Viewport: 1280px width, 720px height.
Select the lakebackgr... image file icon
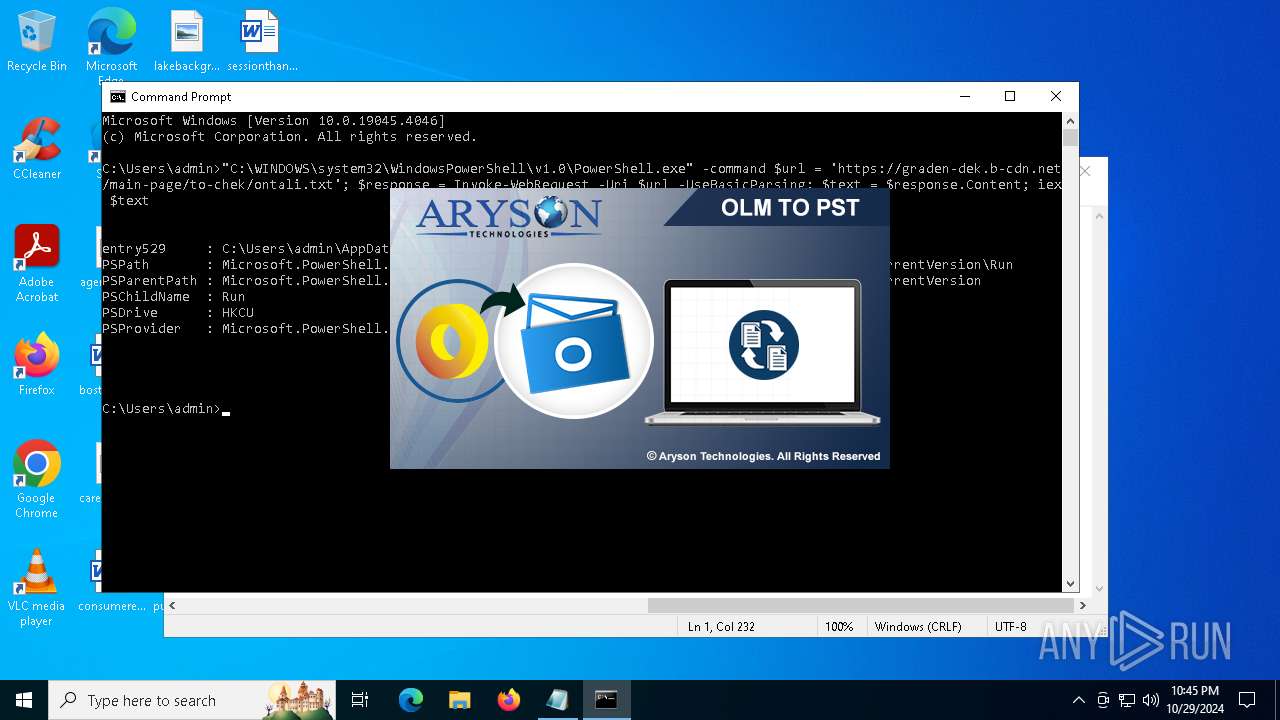pyautogui.click(x=187, y=42)
